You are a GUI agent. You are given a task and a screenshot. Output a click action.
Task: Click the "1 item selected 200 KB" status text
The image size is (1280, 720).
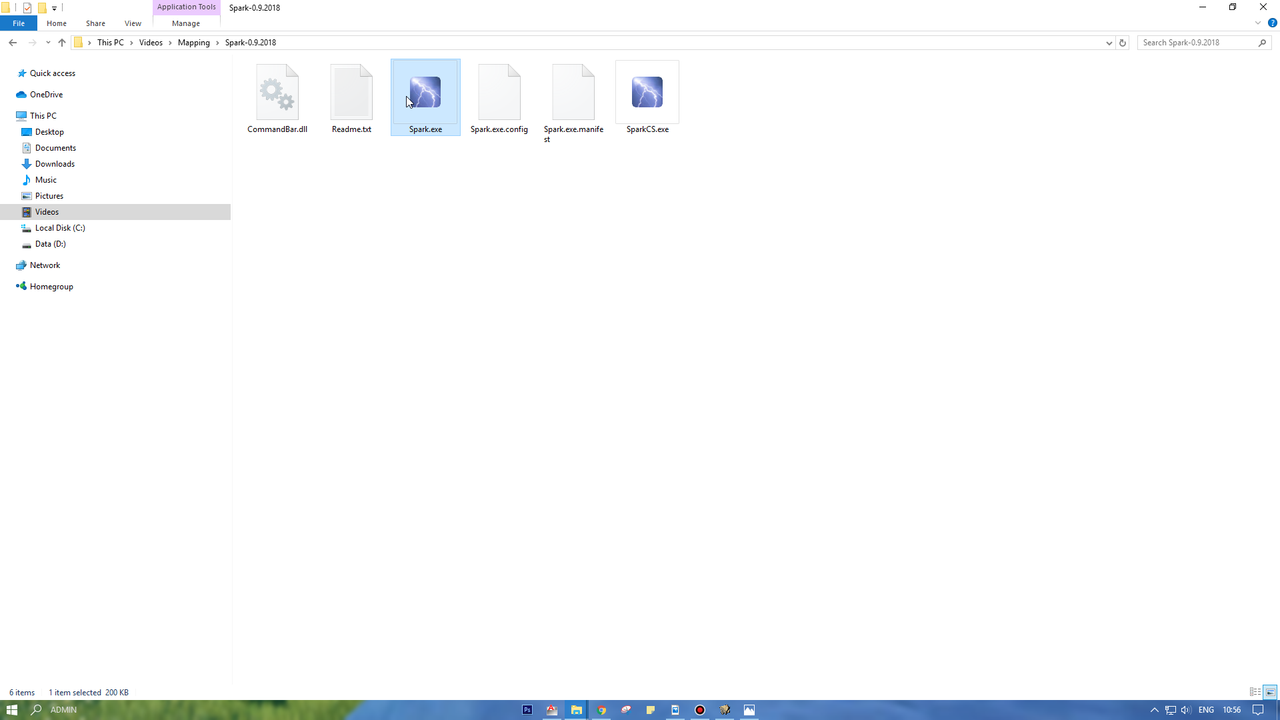(x=88, y=692)
